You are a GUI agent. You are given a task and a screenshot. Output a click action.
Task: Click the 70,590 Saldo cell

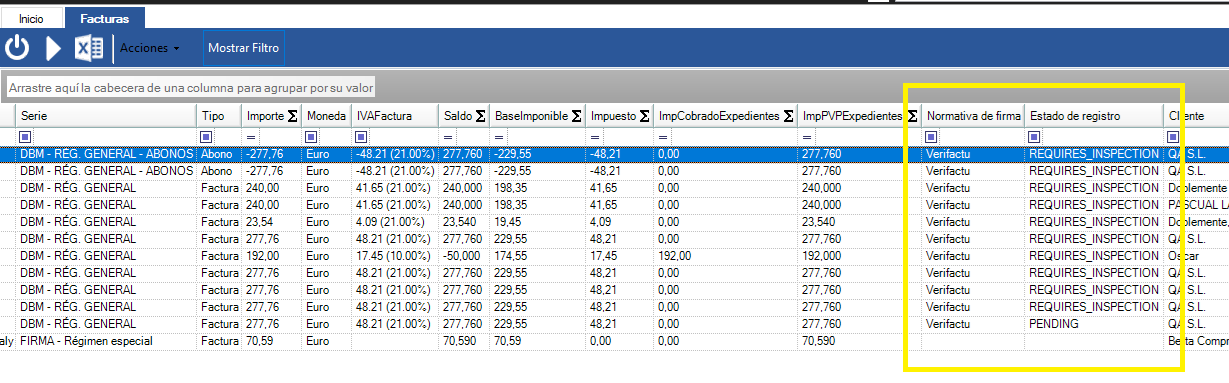[x=463, y=341]
